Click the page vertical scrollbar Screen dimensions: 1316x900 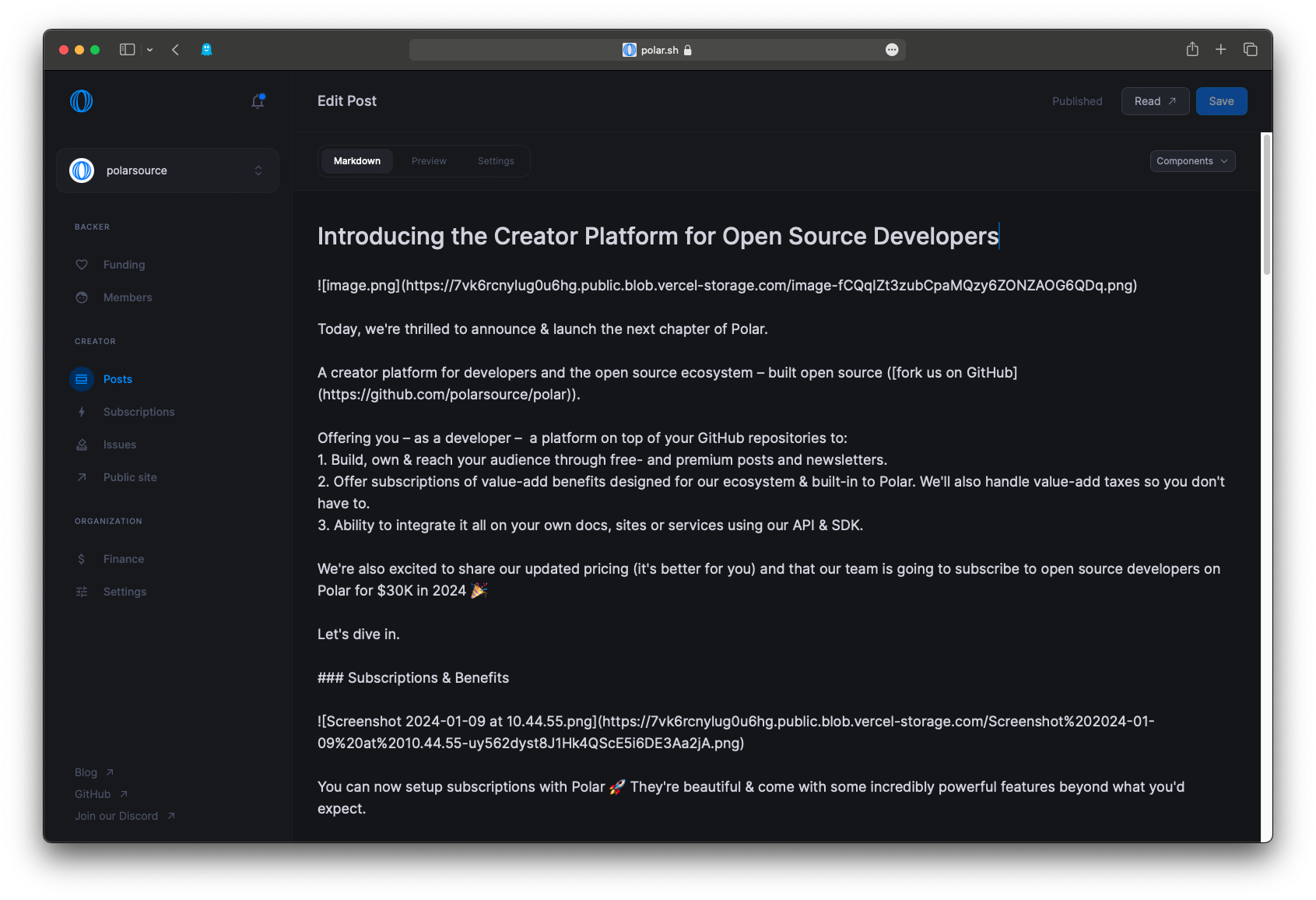1267,205
